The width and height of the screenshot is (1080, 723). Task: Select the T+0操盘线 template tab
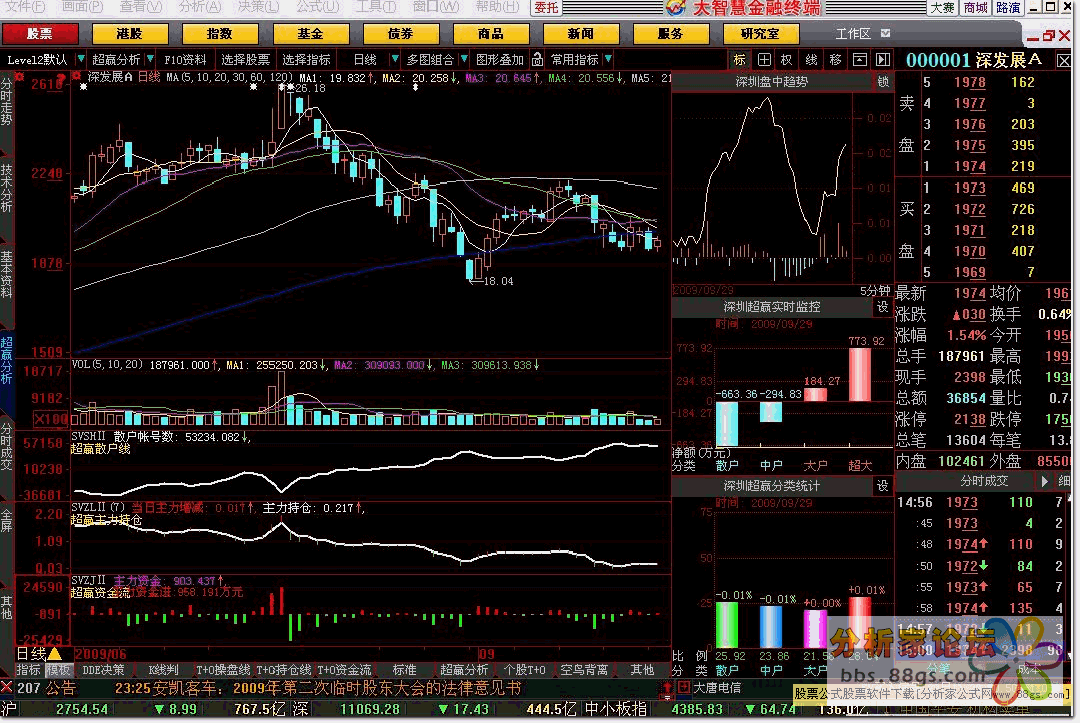pyautogui.click(x=223, y=669)
